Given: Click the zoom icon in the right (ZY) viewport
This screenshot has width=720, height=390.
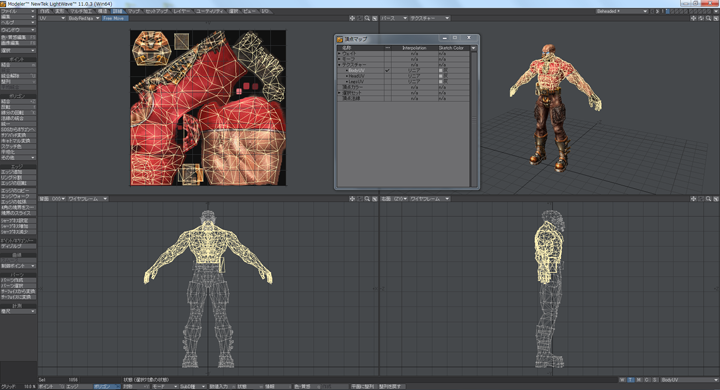Looking at the screenshot, I should [709, 199].
